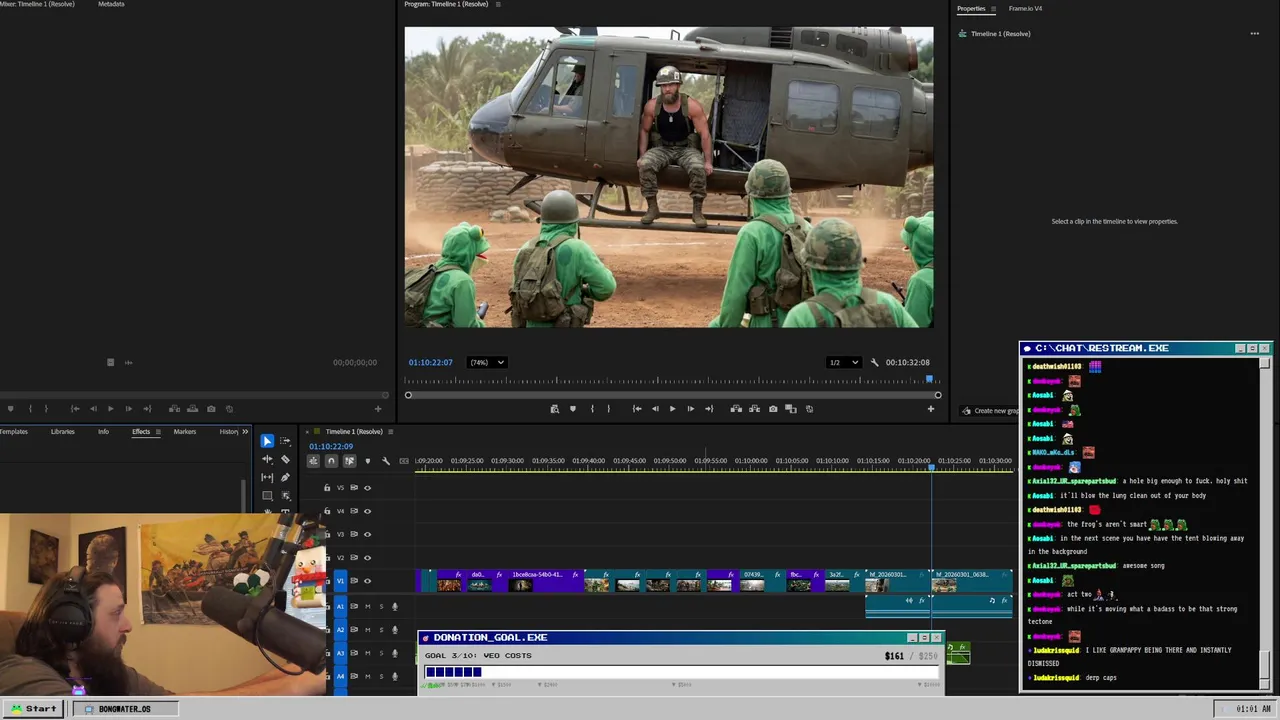Toggle V1 track visibility eye
The height and width of the screenshot is (720, 1280).
(x=367, y=581)
